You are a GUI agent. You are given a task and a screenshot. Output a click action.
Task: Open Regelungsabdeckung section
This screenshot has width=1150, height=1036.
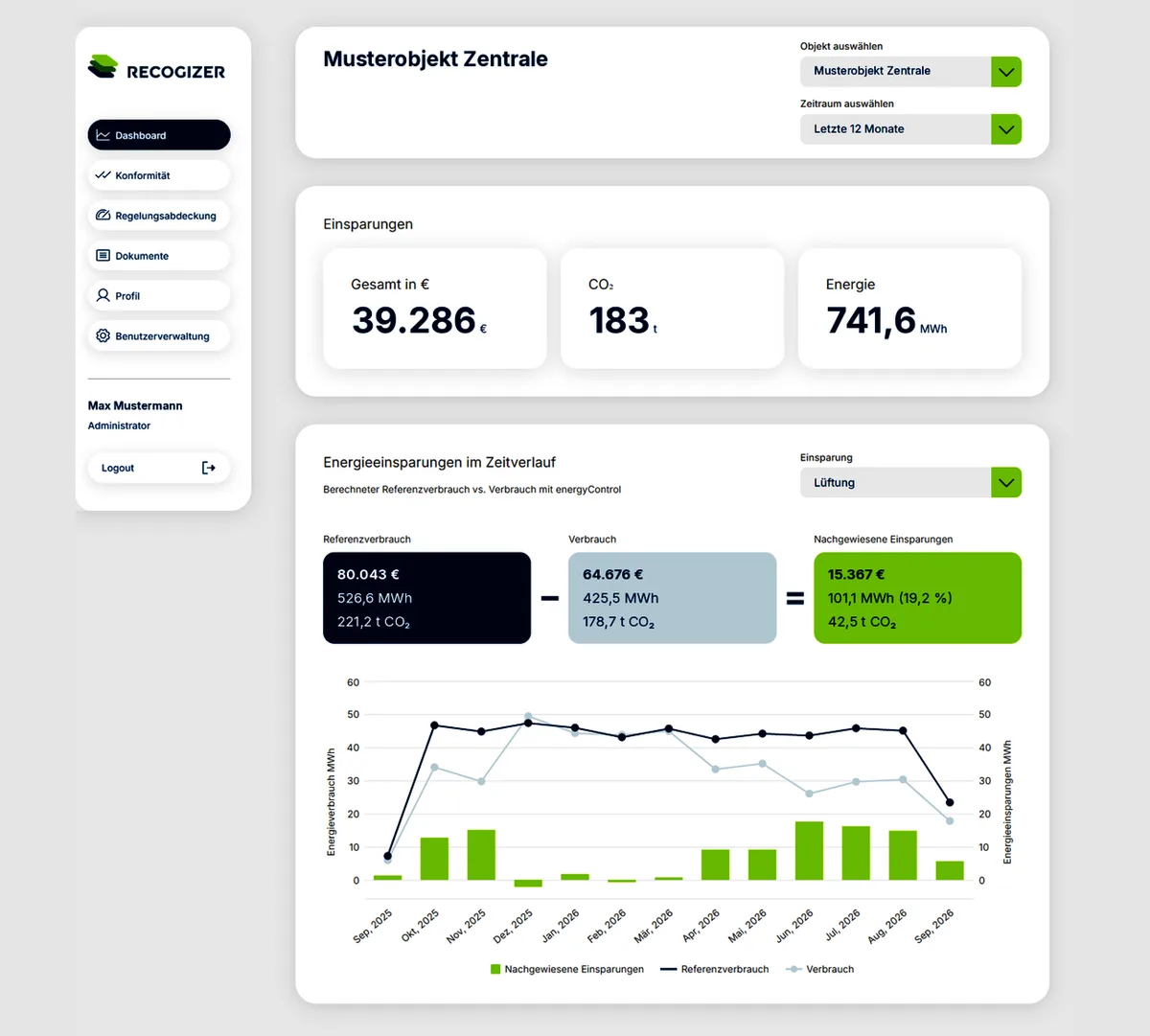pyautogui.click(x=159, y=216)
